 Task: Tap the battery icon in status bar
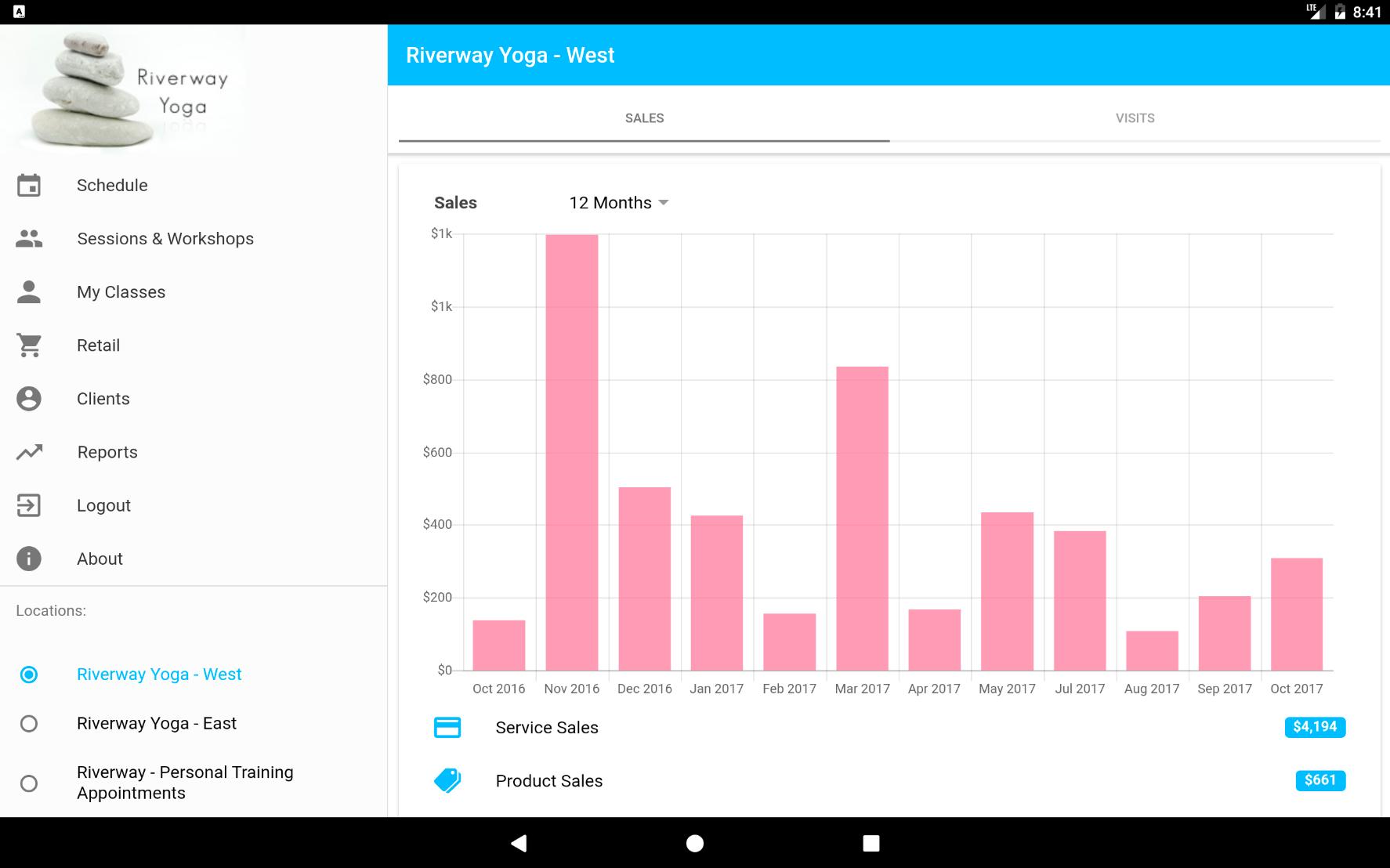coord(1340,12)
